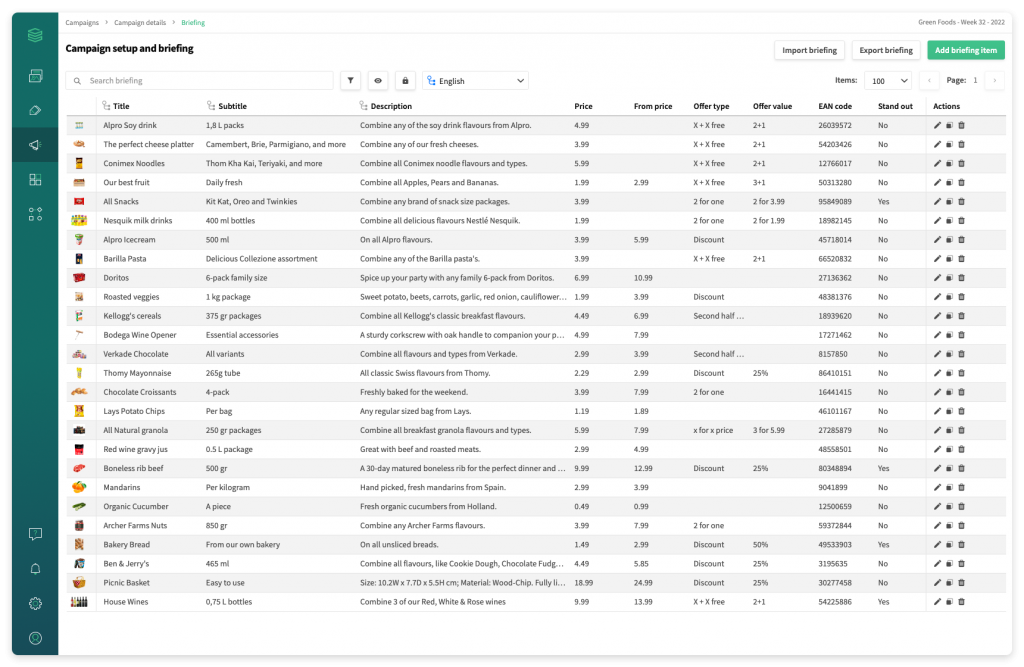Image resolution: width=1024 pixels, height=667 pixels.
Task: Delete the All Snacks row
Action: coord(961,202)
